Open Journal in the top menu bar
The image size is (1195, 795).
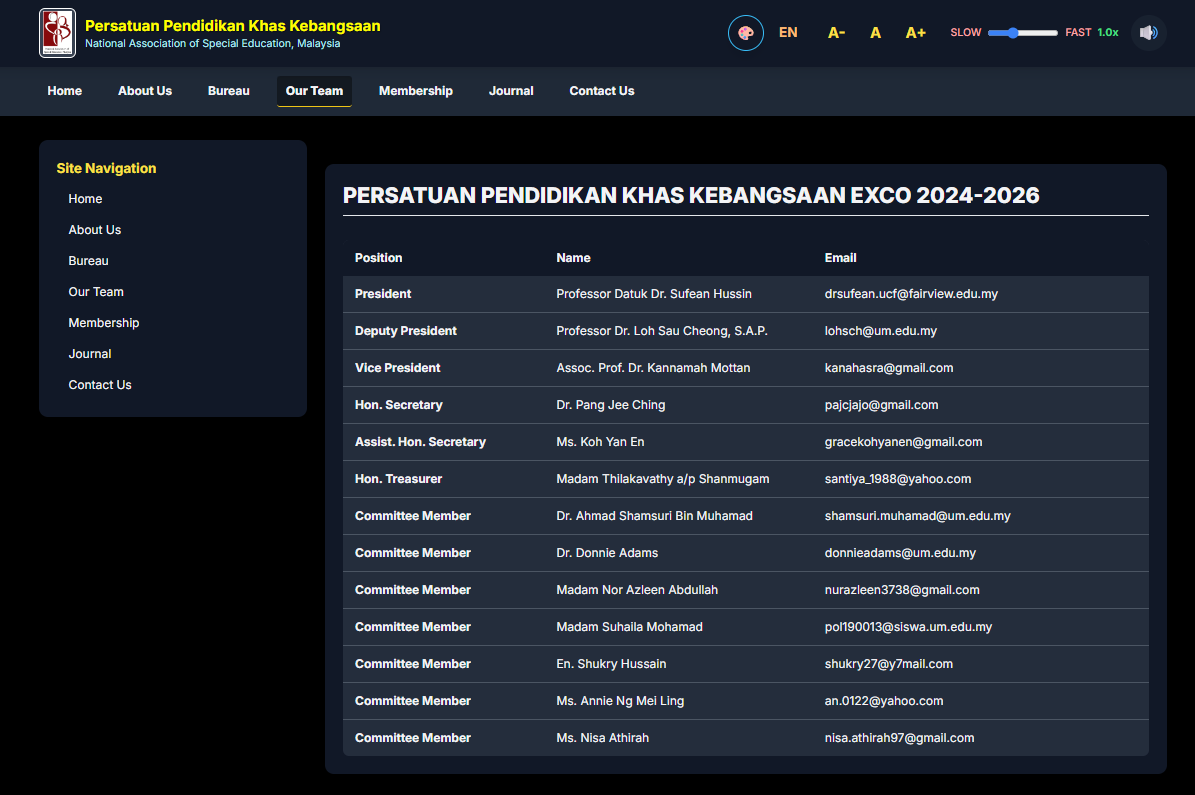tap(511, 91)
